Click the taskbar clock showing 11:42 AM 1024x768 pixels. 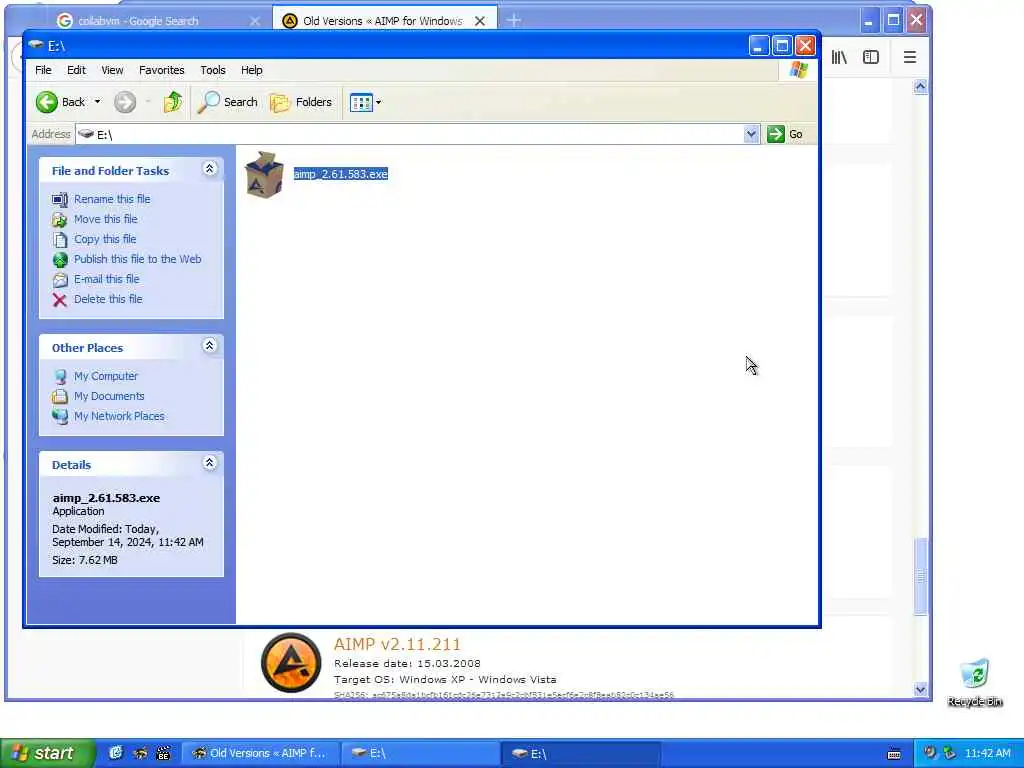(x=987, y=753)
